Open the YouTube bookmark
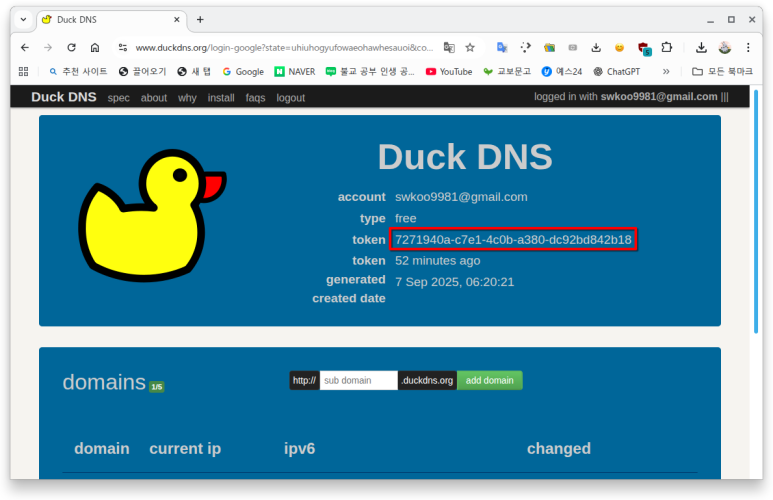 point(449,71)
